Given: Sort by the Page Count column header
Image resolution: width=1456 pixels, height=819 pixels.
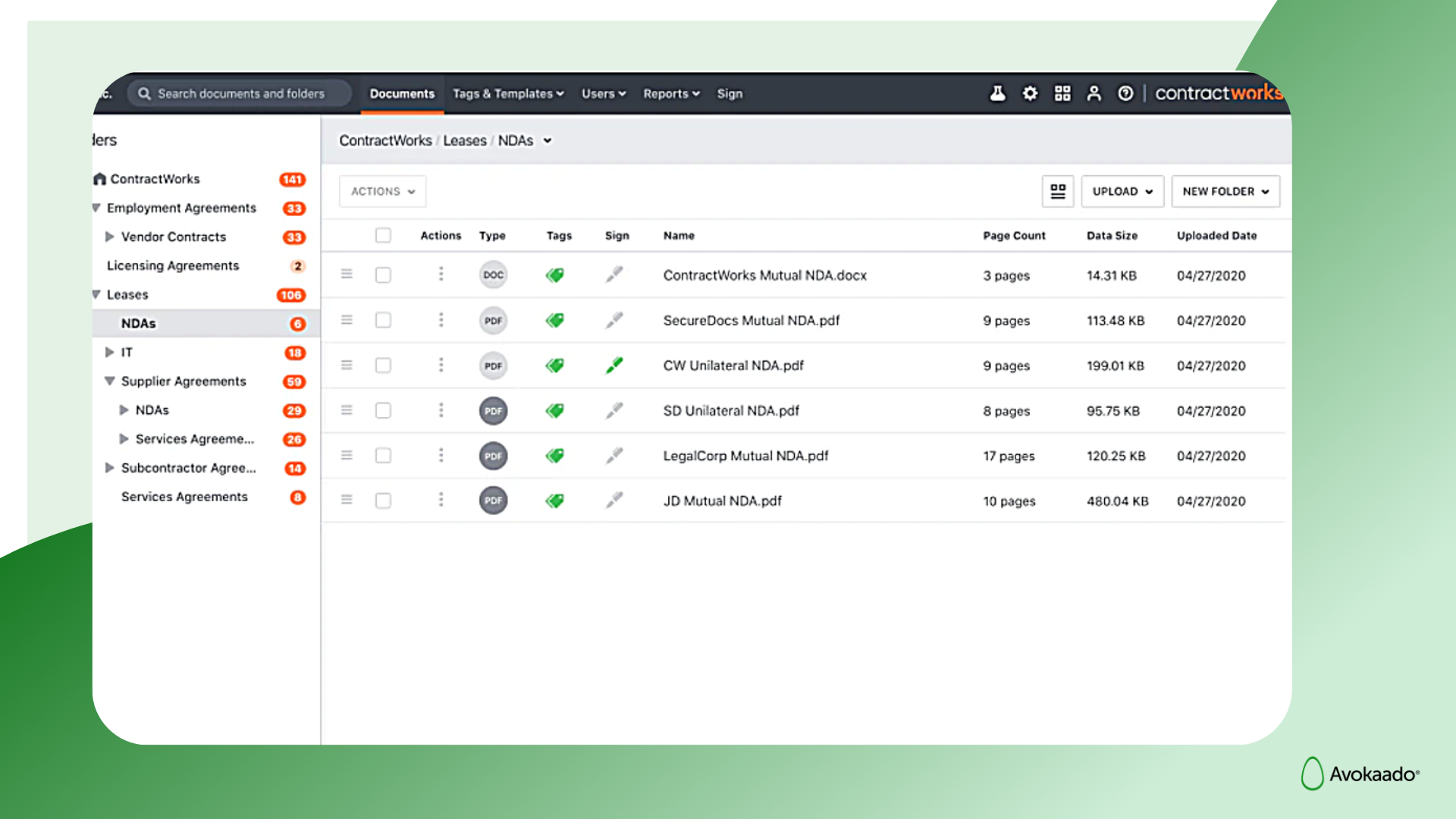Looking at the screenshot, I should tap(1014, 236).
